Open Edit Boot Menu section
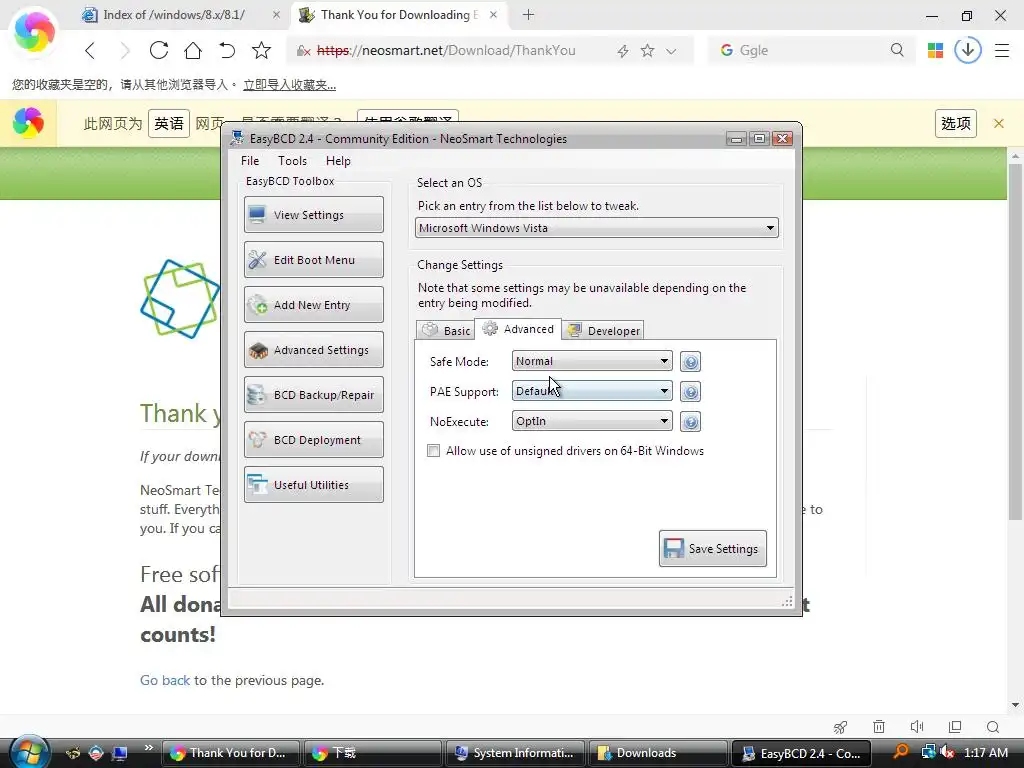This screenshot has height=768, width=1024. (x=313, y=260)
